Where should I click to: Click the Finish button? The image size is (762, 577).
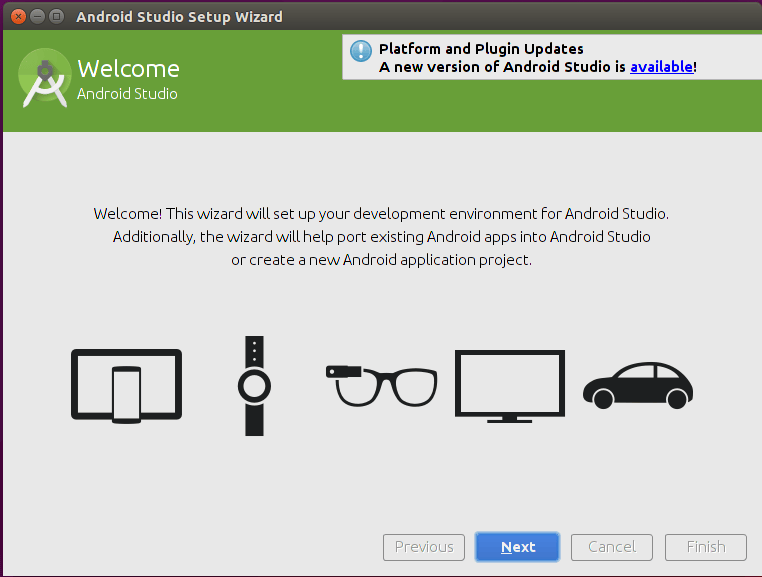click(x=705, y=547)
